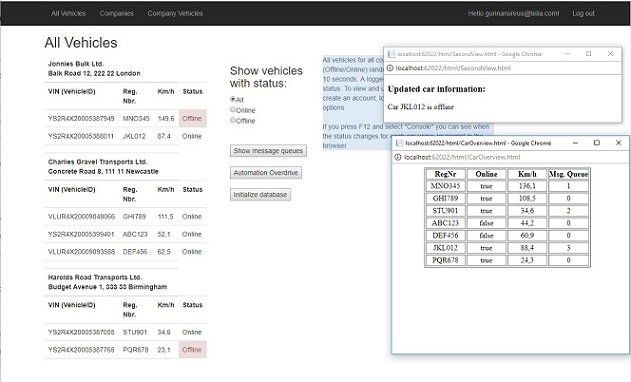
Task: Click the CarOverview window address bar URL
Action: click(462, 157)
